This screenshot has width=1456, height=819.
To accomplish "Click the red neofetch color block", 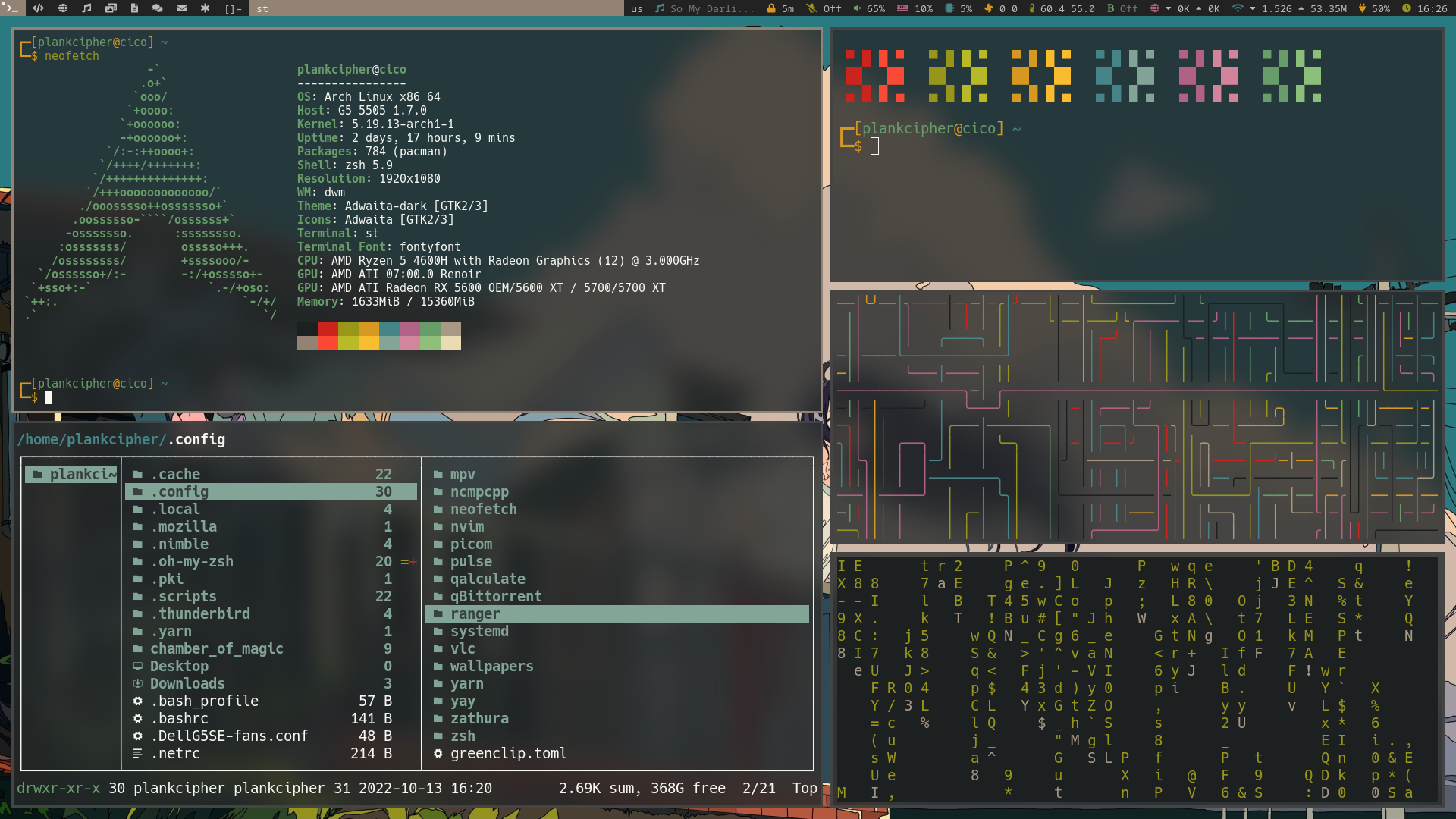I will coord(328,329).
